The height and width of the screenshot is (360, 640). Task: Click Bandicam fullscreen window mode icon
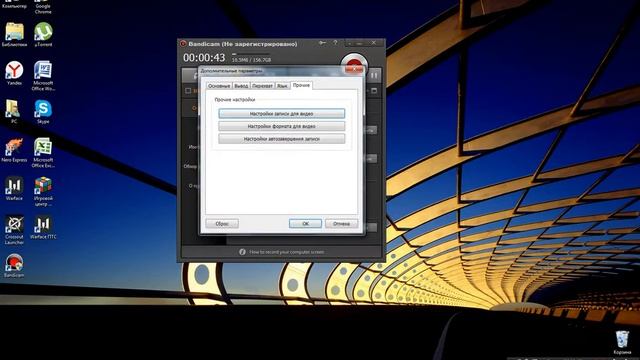click(x=374, y=90)
